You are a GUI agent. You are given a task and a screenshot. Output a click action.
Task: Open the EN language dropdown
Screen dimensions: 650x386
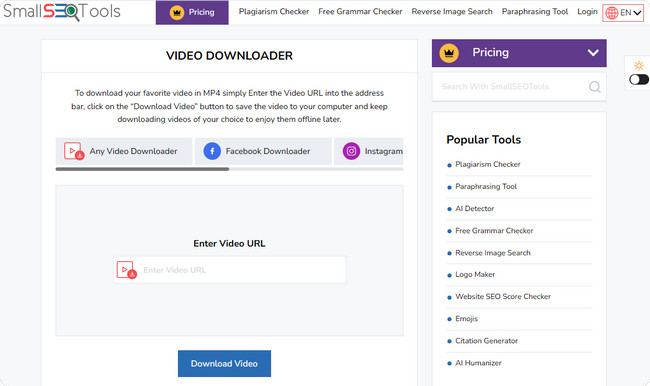tap(623, 13)
